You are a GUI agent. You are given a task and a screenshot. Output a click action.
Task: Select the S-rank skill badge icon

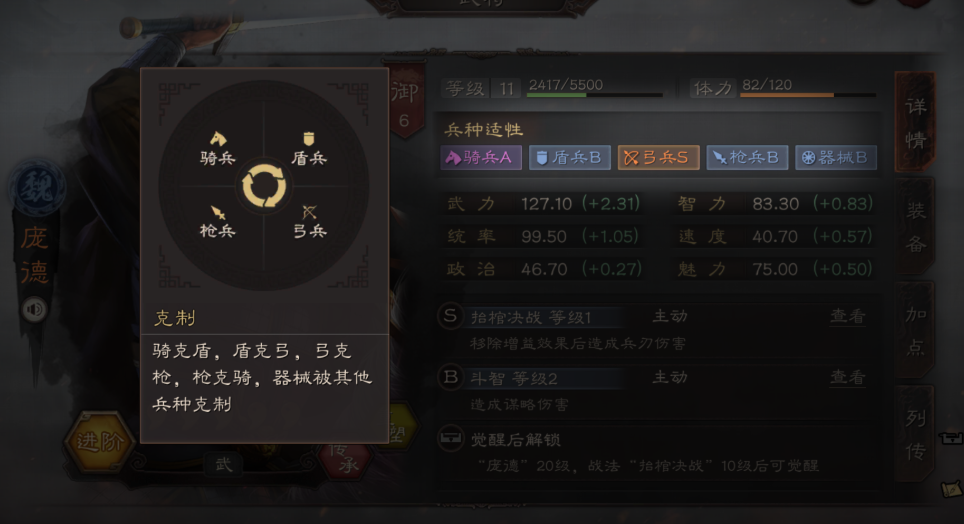(450, 316)
